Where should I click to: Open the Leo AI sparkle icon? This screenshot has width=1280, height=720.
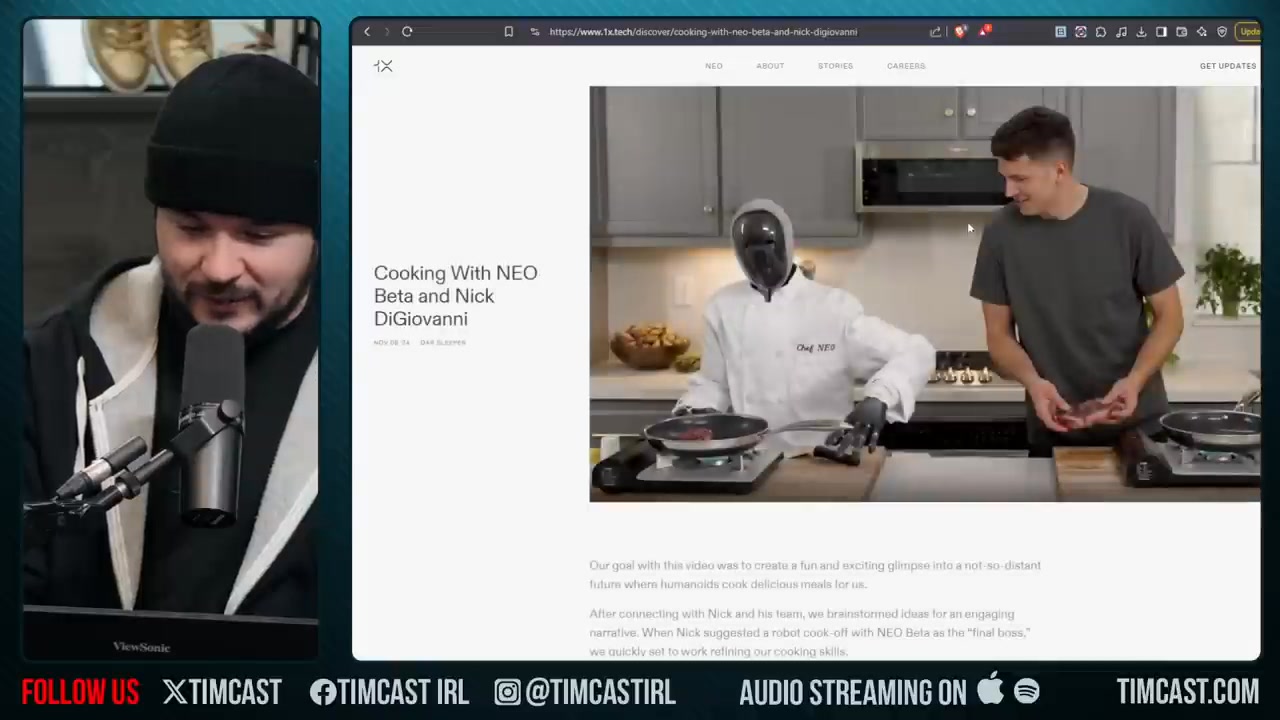(x=1201, y=32)
